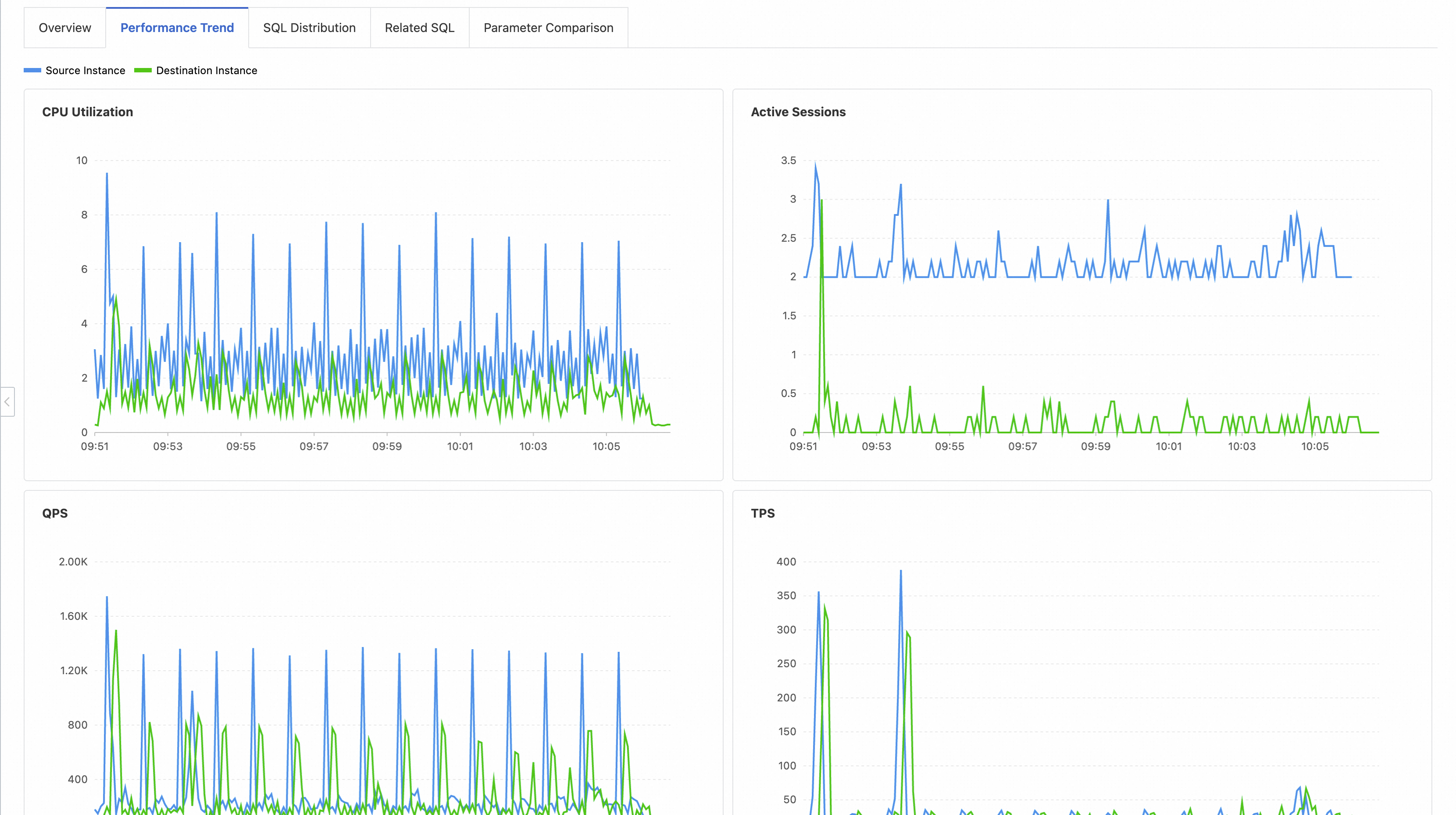Toggle Source Instance legend series
The image size is (1456, 815).
[x=85, y=71]
